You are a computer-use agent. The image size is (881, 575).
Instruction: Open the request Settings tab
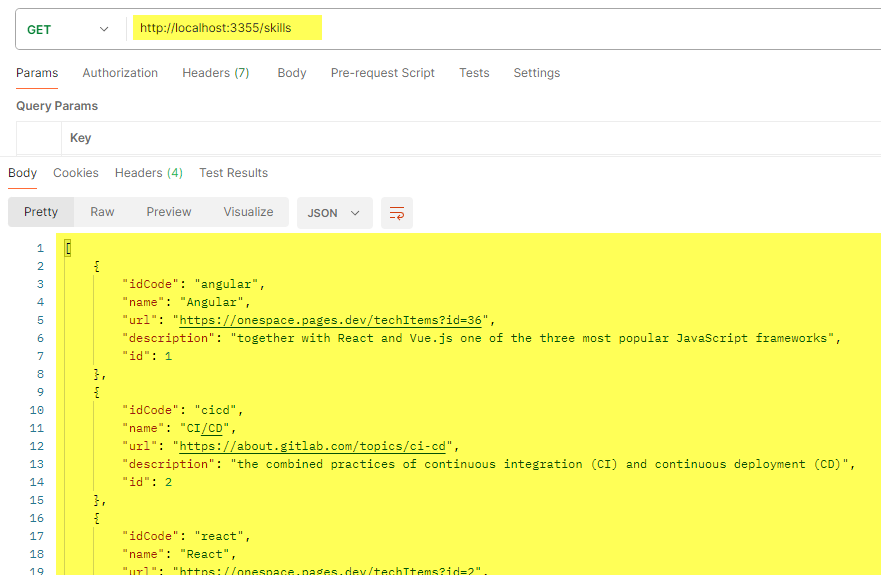tap(536, 73)
